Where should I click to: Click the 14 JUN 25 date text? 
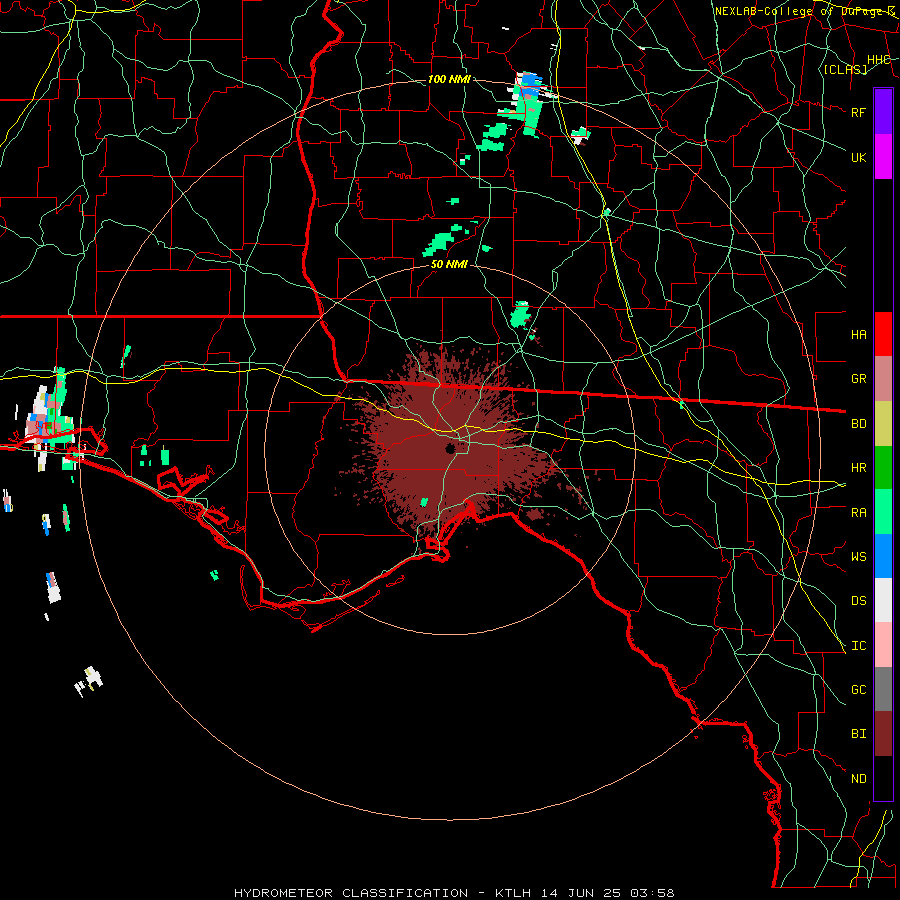581,893
